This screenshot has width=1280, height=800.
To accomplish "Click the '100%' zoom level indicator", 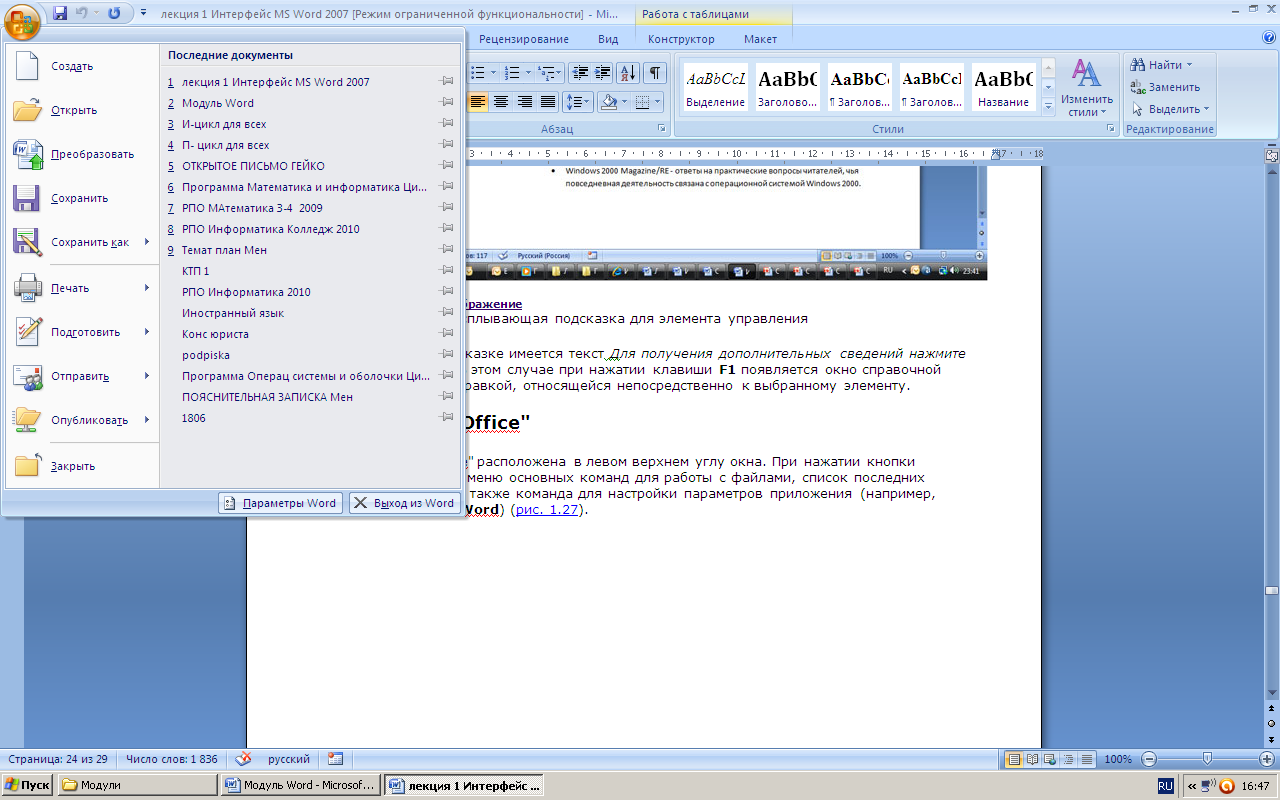I will [1118, 759].
